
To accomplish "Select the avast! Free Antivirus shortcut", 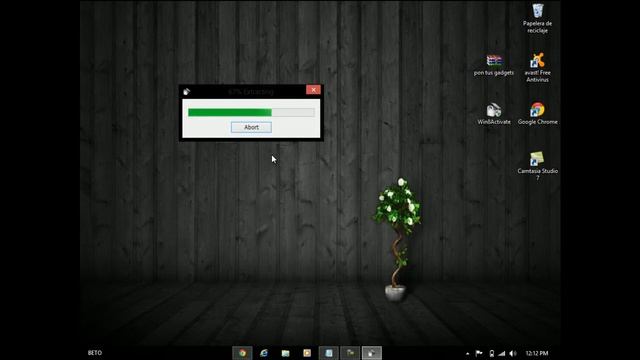I will tap(537, 67).
